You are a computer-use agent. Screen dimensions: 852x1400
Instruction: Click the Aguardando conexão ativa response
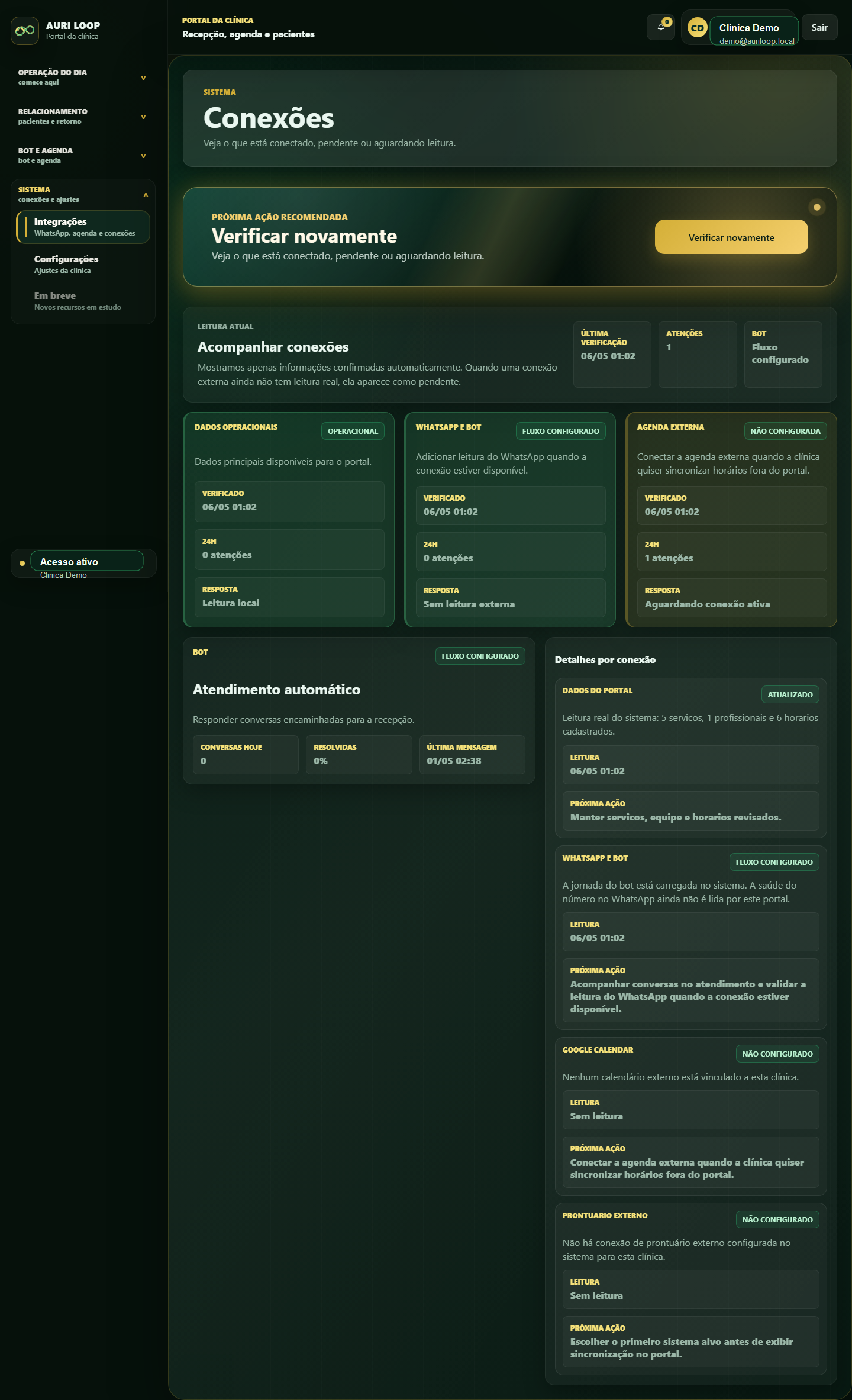pyautogui.click(x=708, y=604)
